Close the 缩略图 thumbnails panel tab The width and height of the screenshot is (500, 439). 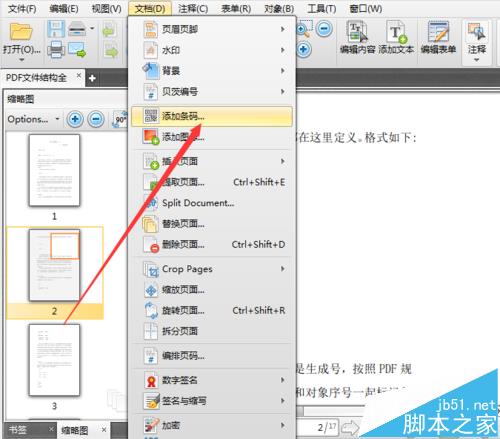104,430
